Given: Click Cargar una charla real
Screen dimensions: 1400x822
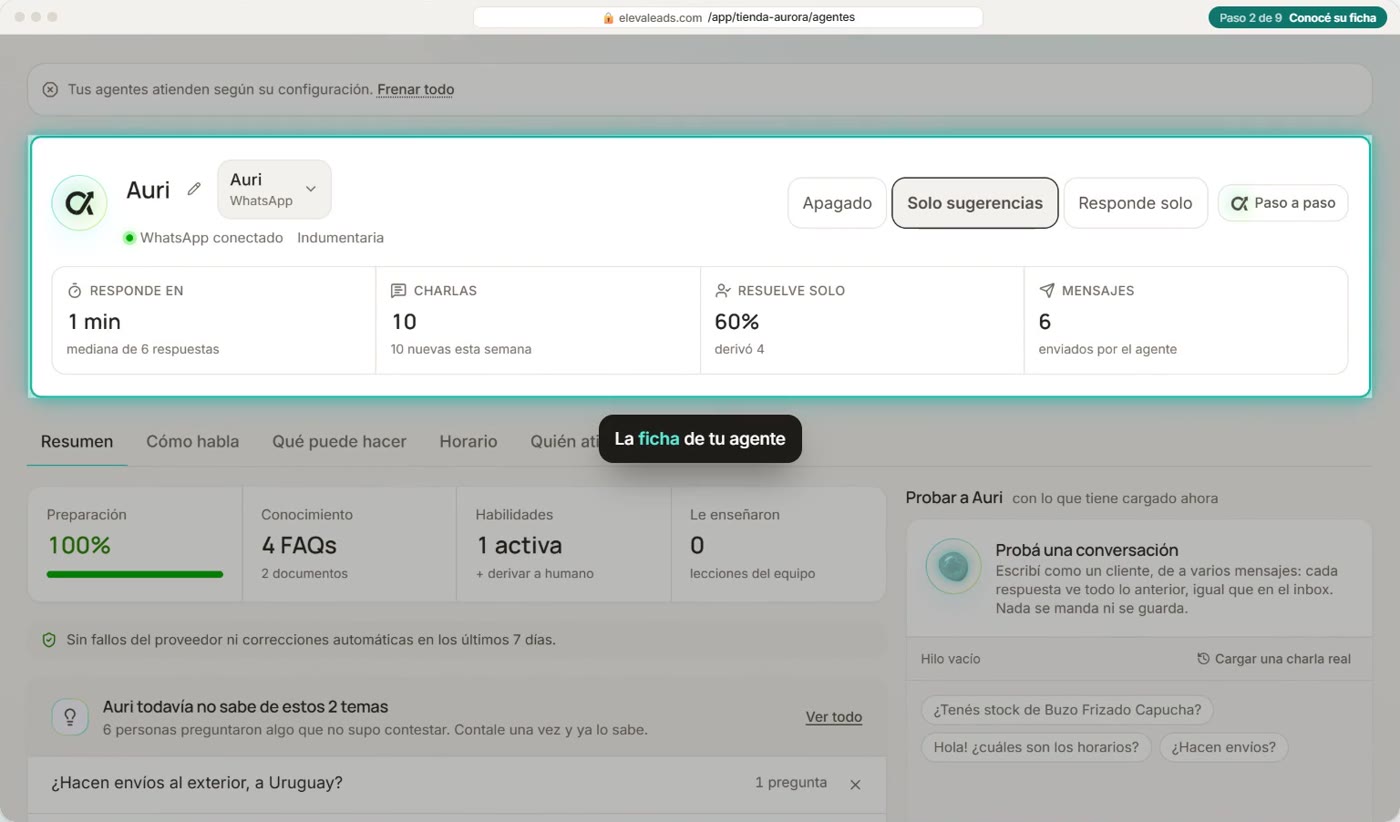Looking at the screenshot, I should [1274, 659].
